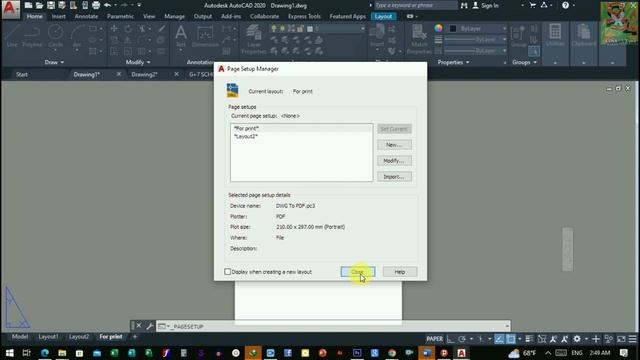Toggle annotation monitor plus icon in status bar

click(596, 339)
